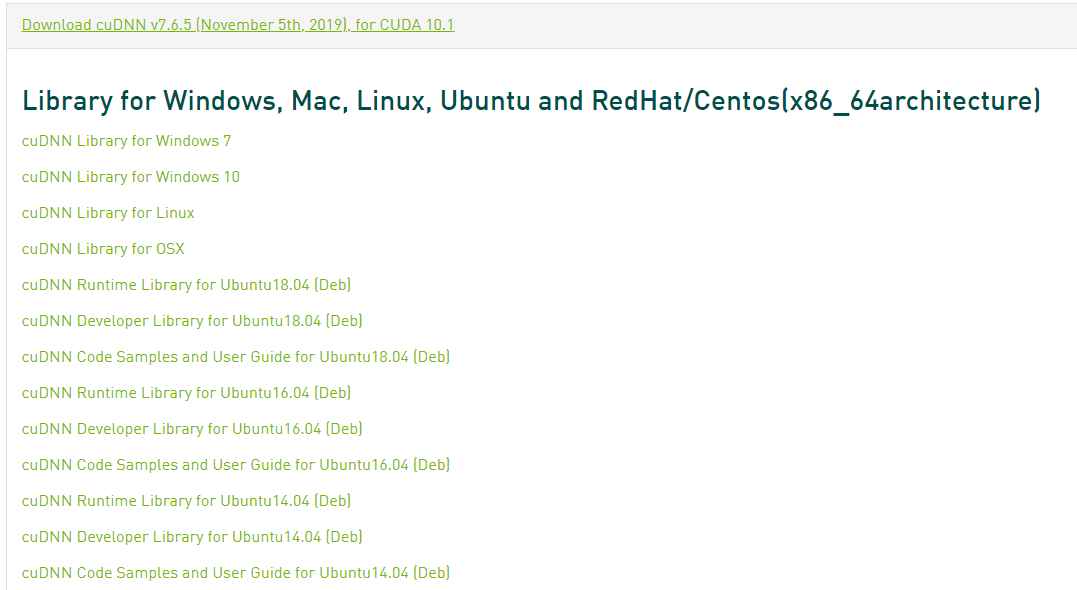
Task: Download cuDNN Runtime Library for Ubuntu16.04
Action: 186,393
